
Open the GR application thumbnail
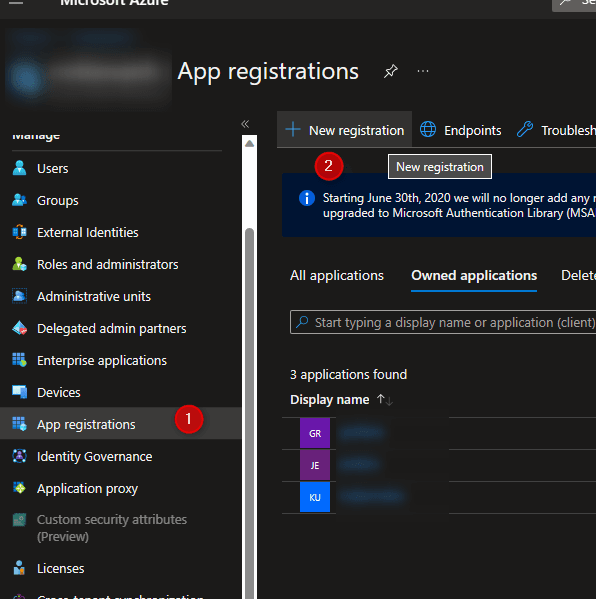click(x=315, y=433)
